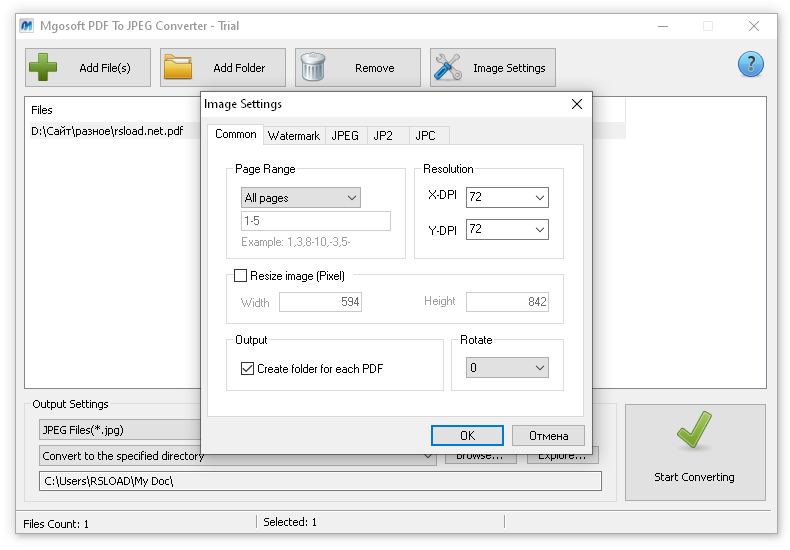
Task: Uncheck Create folder for each PDF
Action: 247,369
